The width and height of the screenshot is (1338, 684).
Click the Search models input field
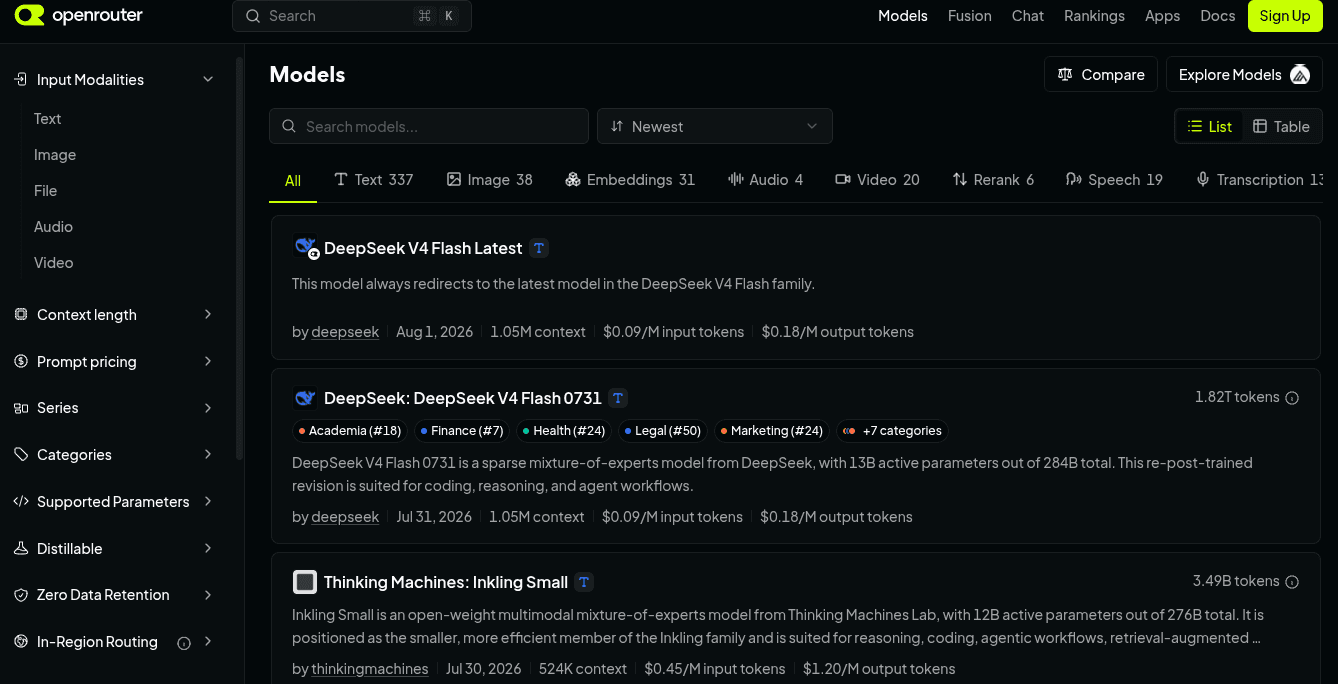click(x=429, y=126)
